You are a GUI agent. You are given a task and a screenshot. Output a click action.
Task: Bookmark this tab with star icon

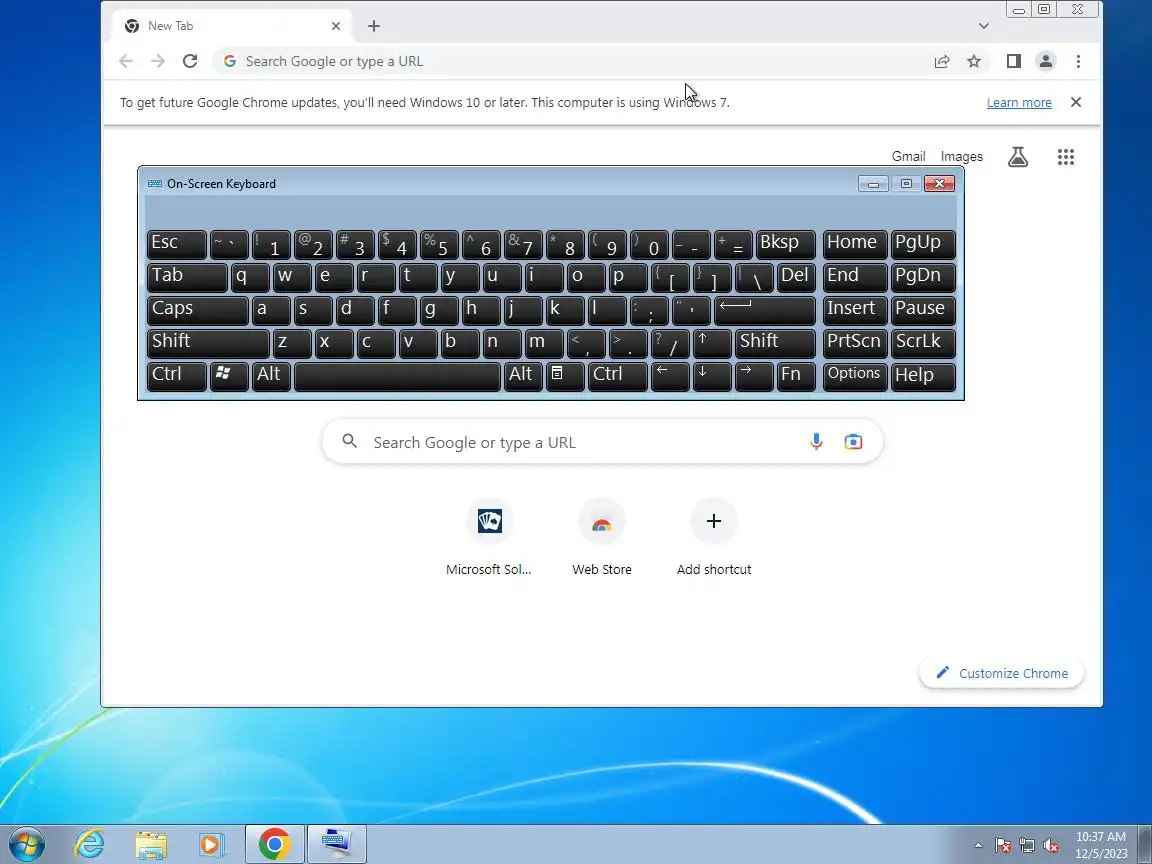click(973, 61)
